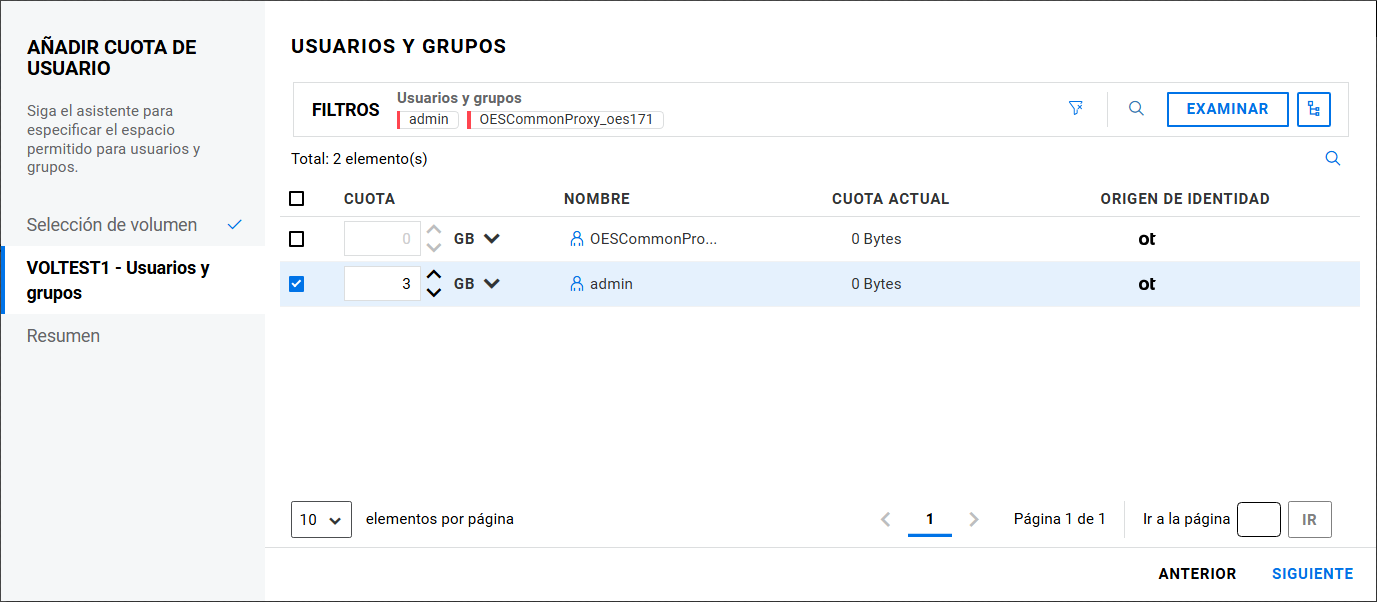Open the Resumen step in the wizard
Viewport: 1377px width, 602px height.
click(64, 336)
